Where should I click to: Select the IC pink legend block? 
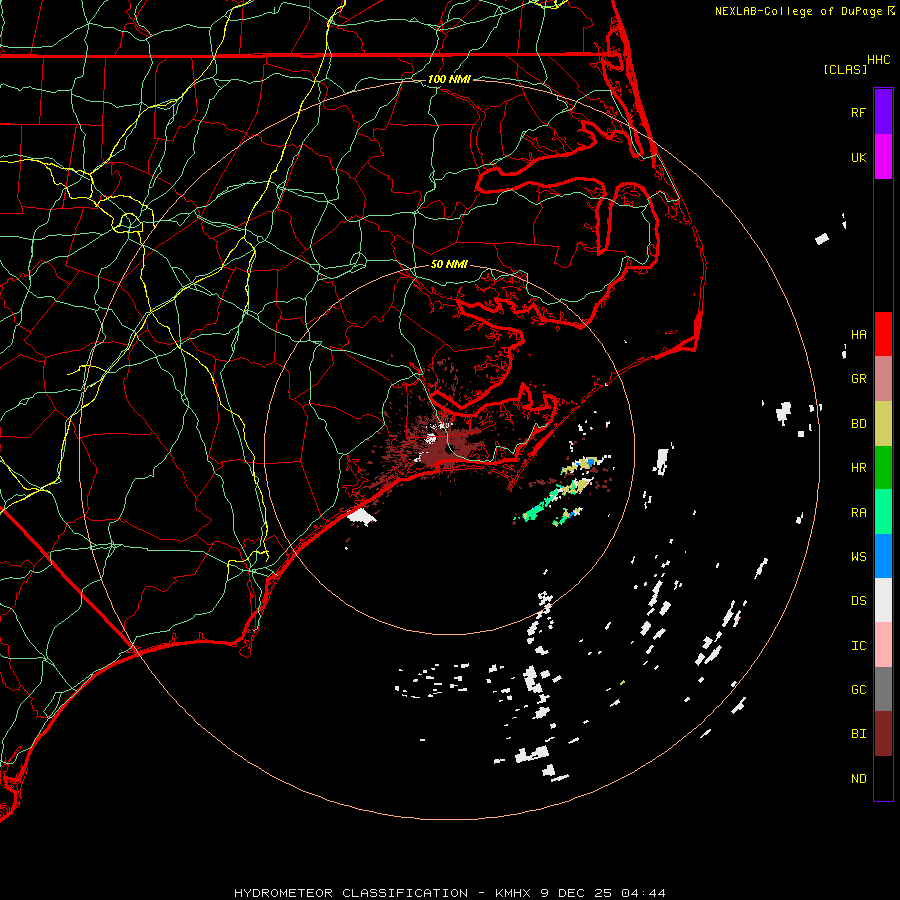tap(883, 645)
